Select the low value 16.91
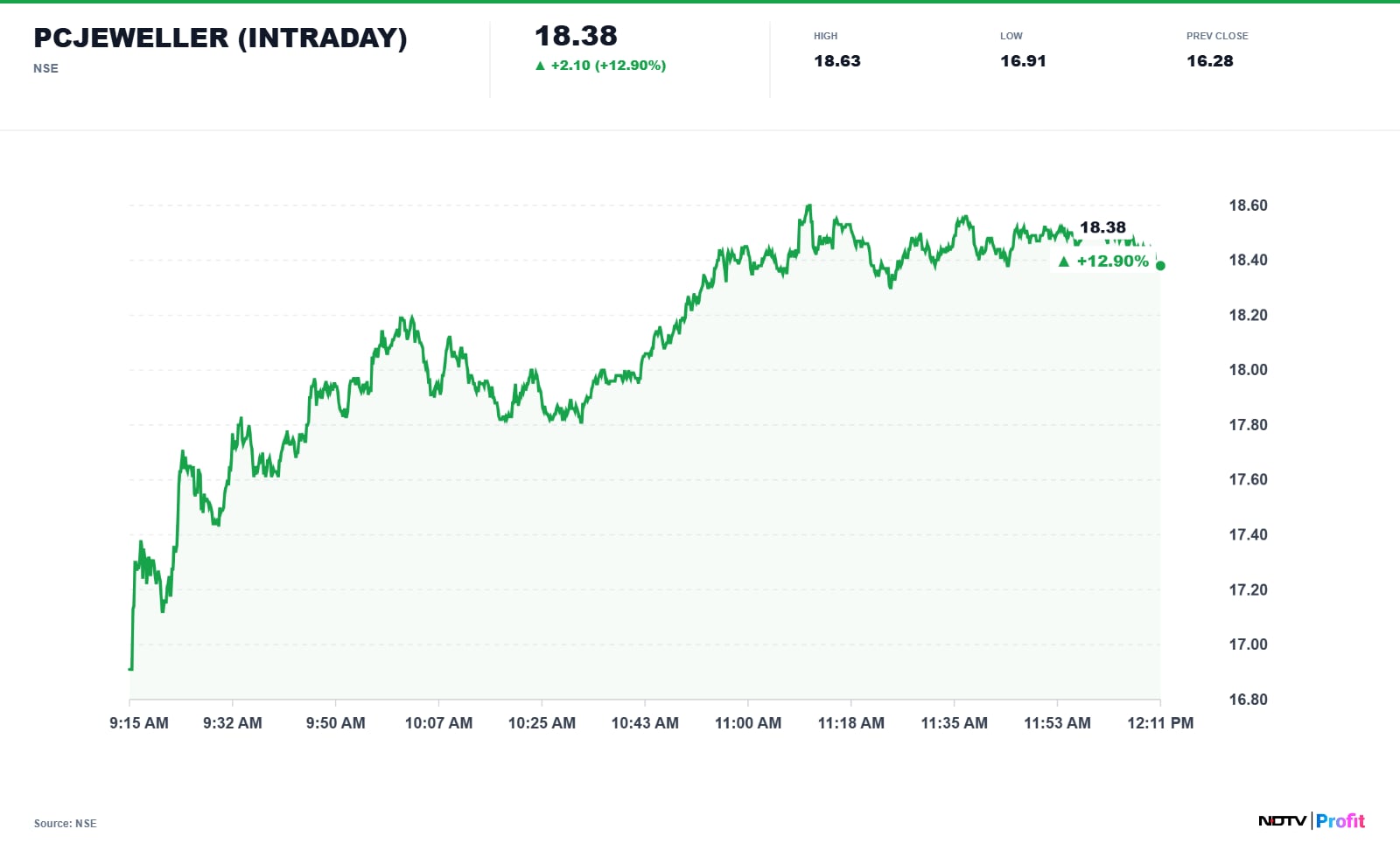1400x864 pixels. coord(1023,61)
